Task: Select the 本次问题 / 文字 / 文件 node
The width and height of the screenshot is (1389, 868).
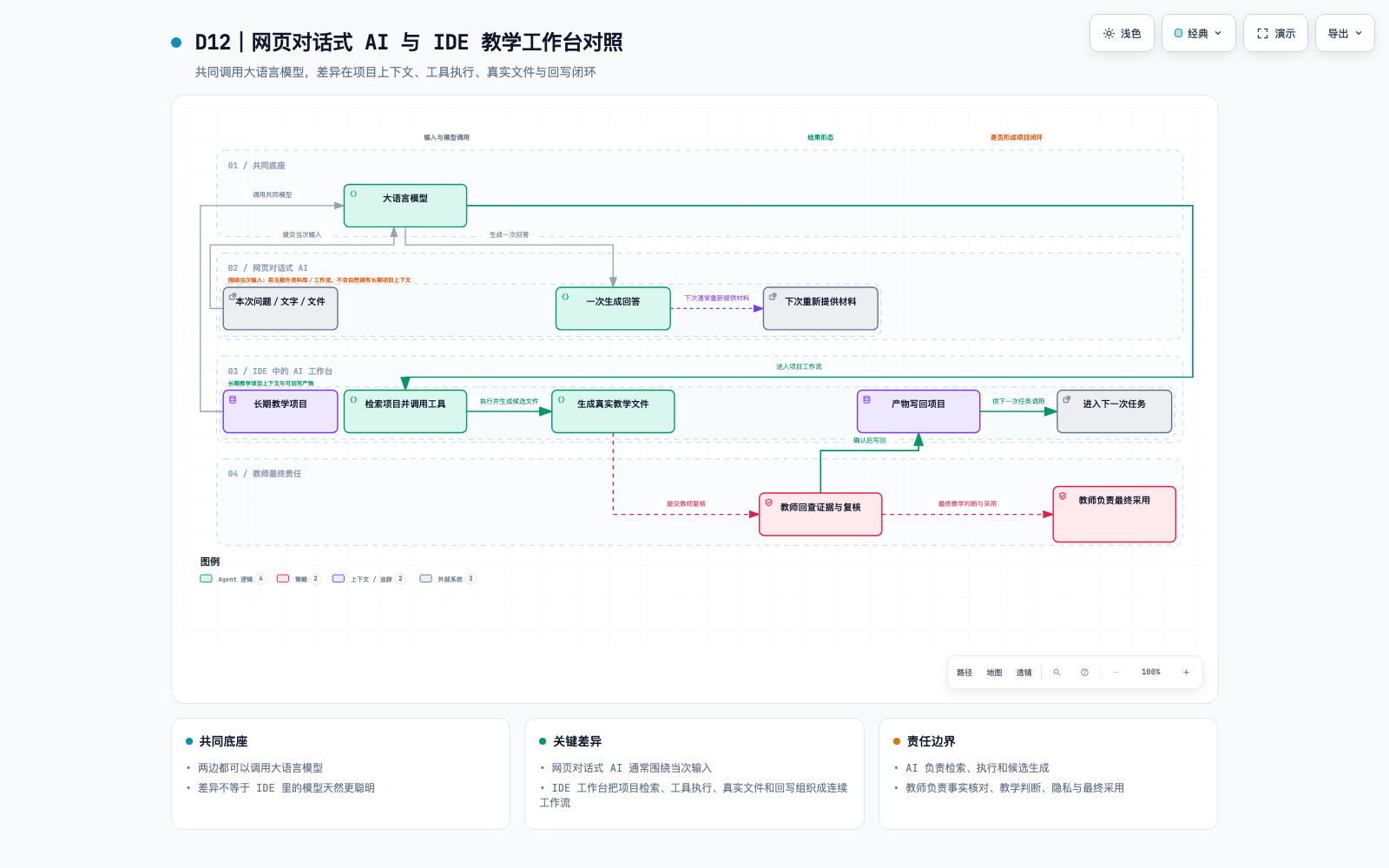Action: point(280,308)
